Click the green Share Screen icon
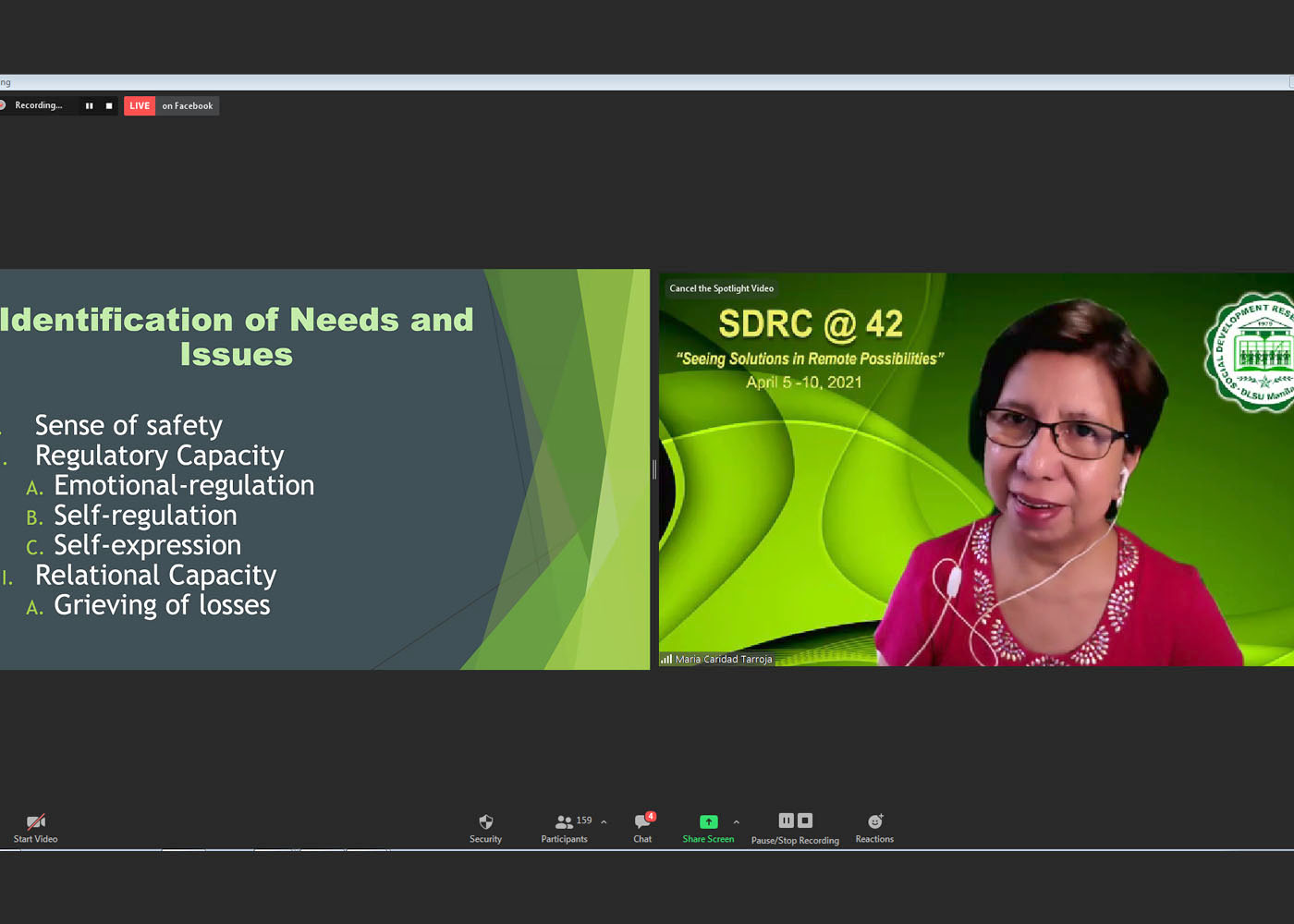 [708, 821]
